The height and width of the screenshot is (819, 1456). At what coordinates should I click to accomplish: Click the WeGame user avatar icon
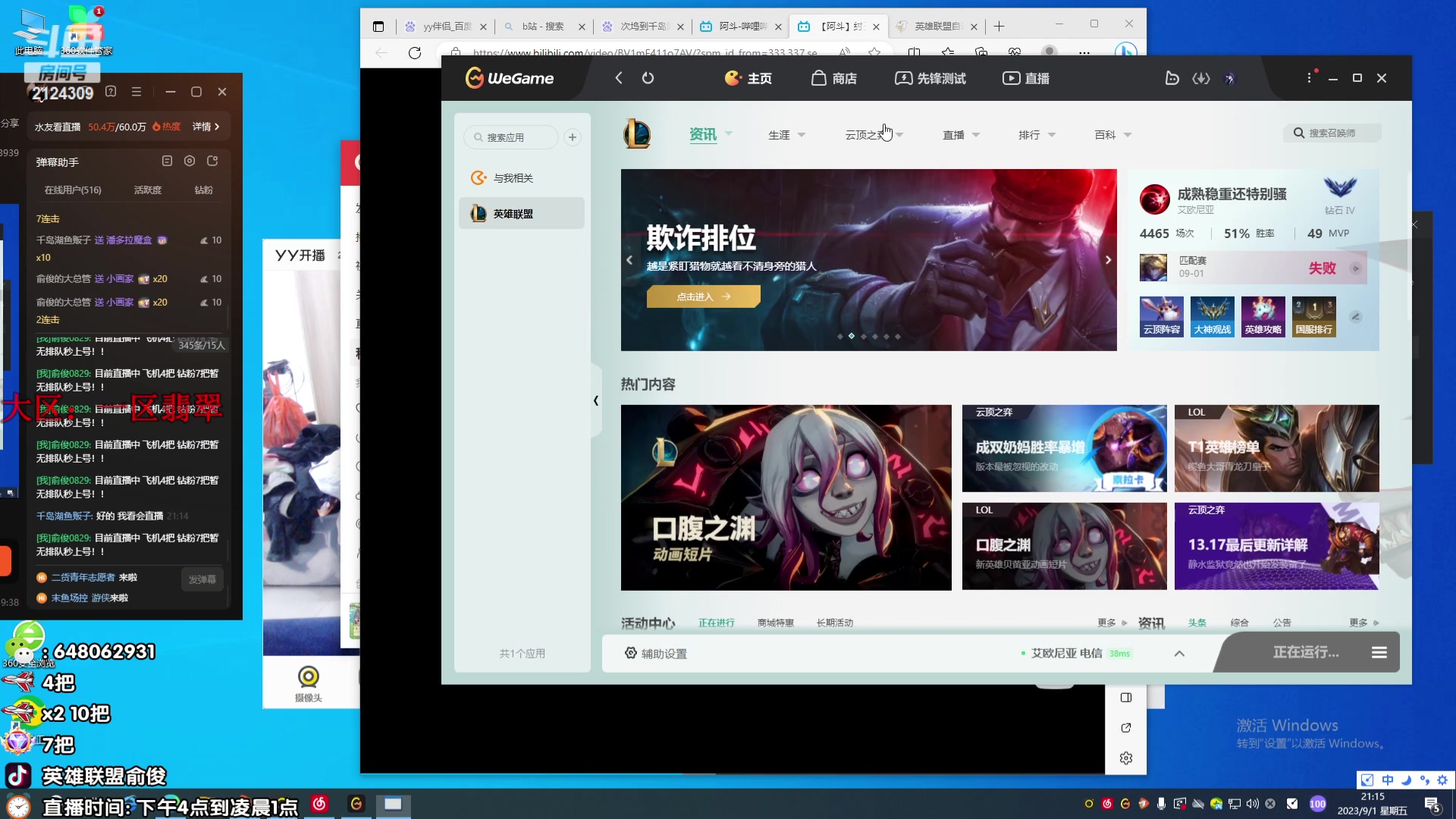pos(1229,78)
